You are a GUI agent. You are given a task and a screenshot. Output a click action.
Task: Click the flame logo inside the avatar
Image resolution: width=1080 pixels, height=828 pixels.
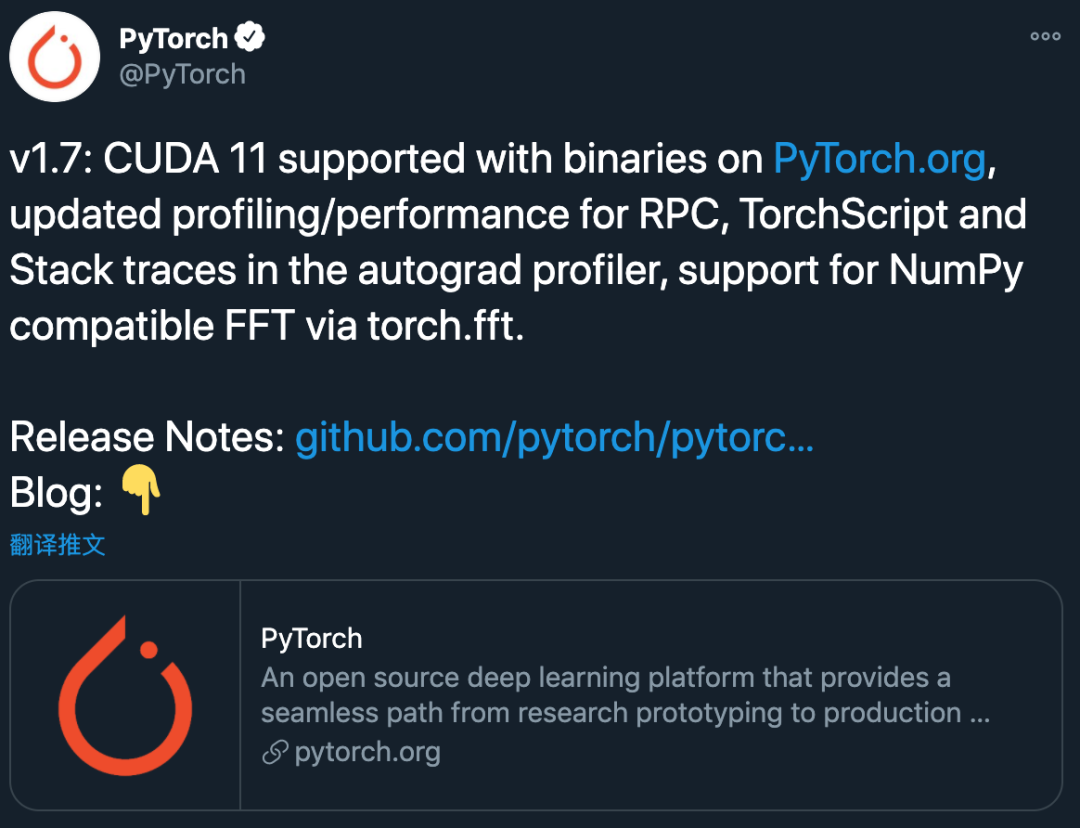pos(55,58)
